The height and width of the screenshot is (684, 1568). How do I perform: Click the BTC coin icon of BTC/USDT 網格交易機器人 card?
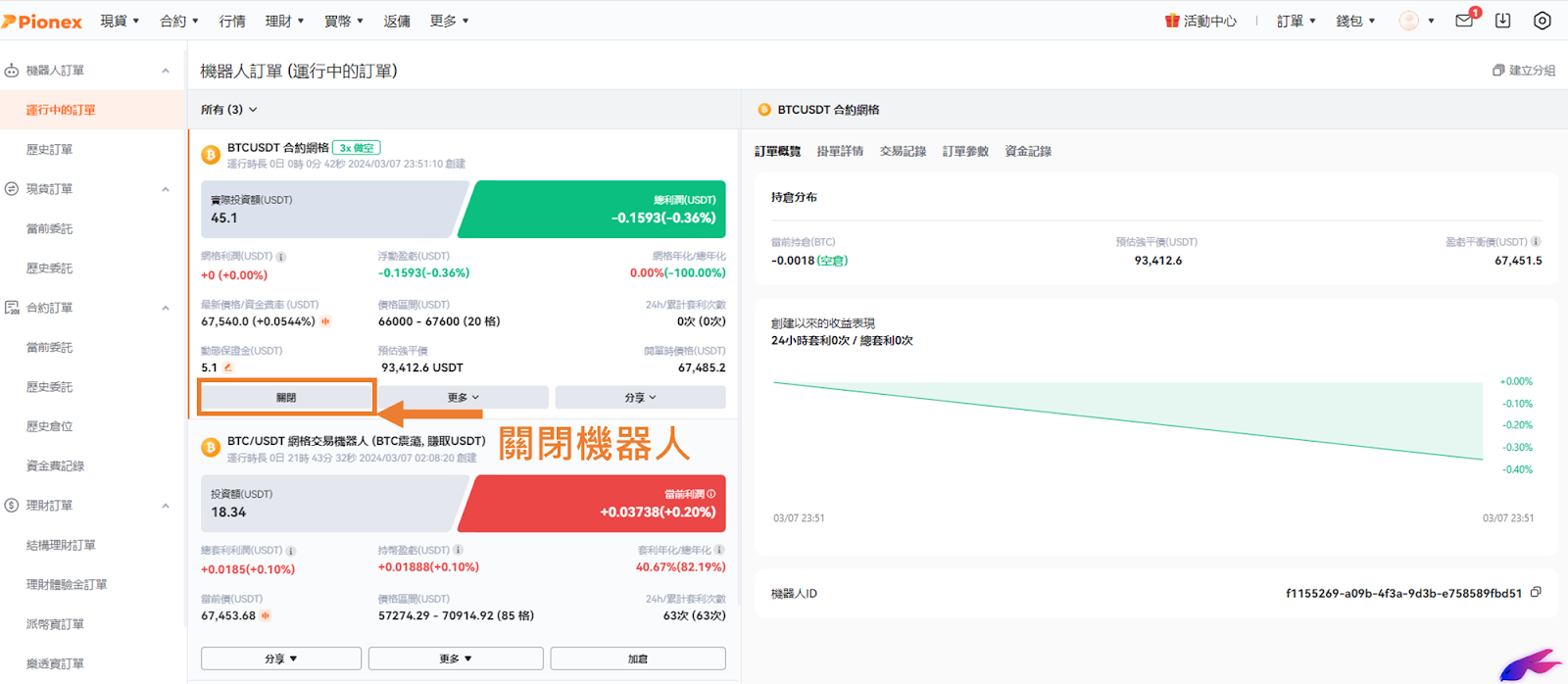coord(211,448)
